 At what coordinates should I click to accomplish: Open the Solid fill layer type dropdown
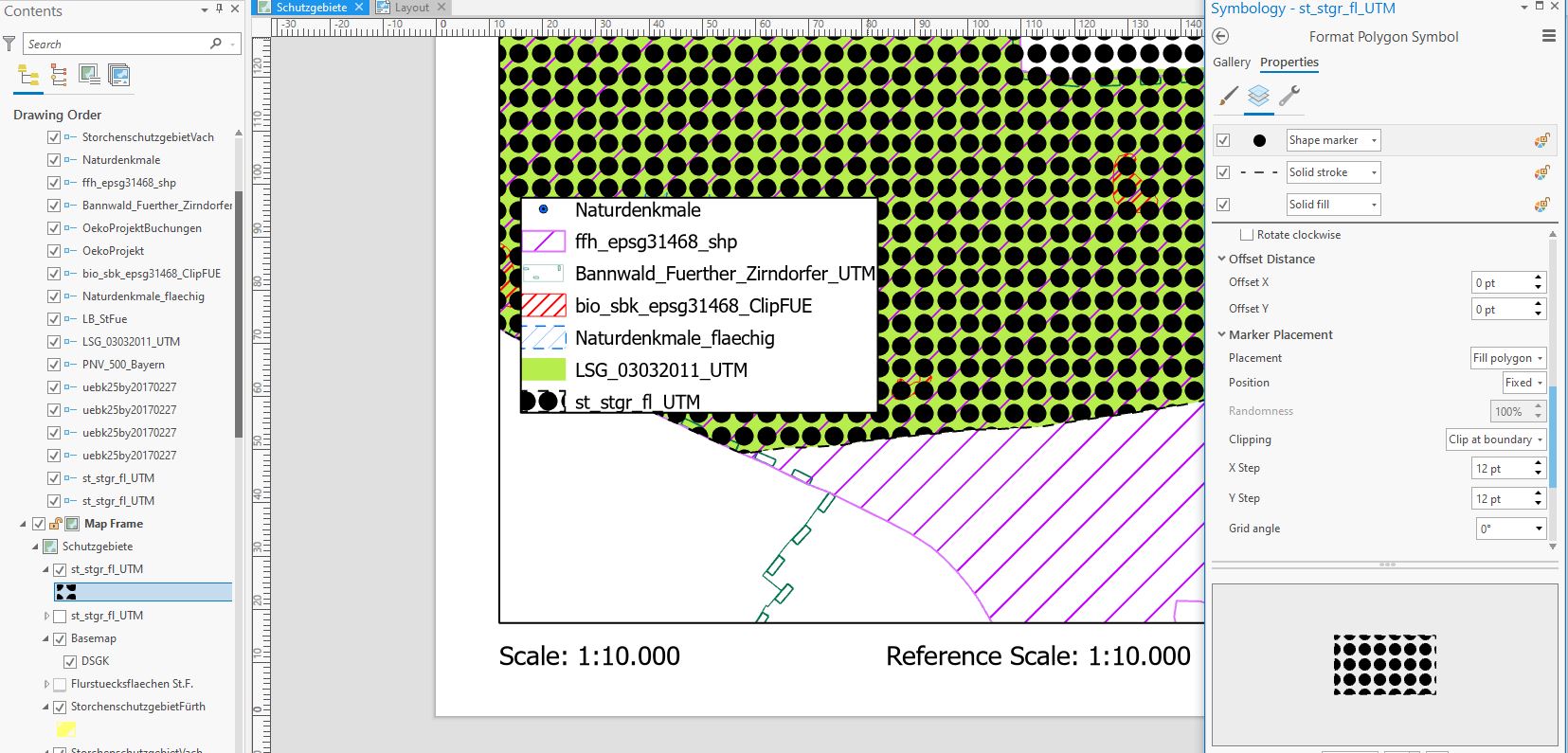point(1333,205)
